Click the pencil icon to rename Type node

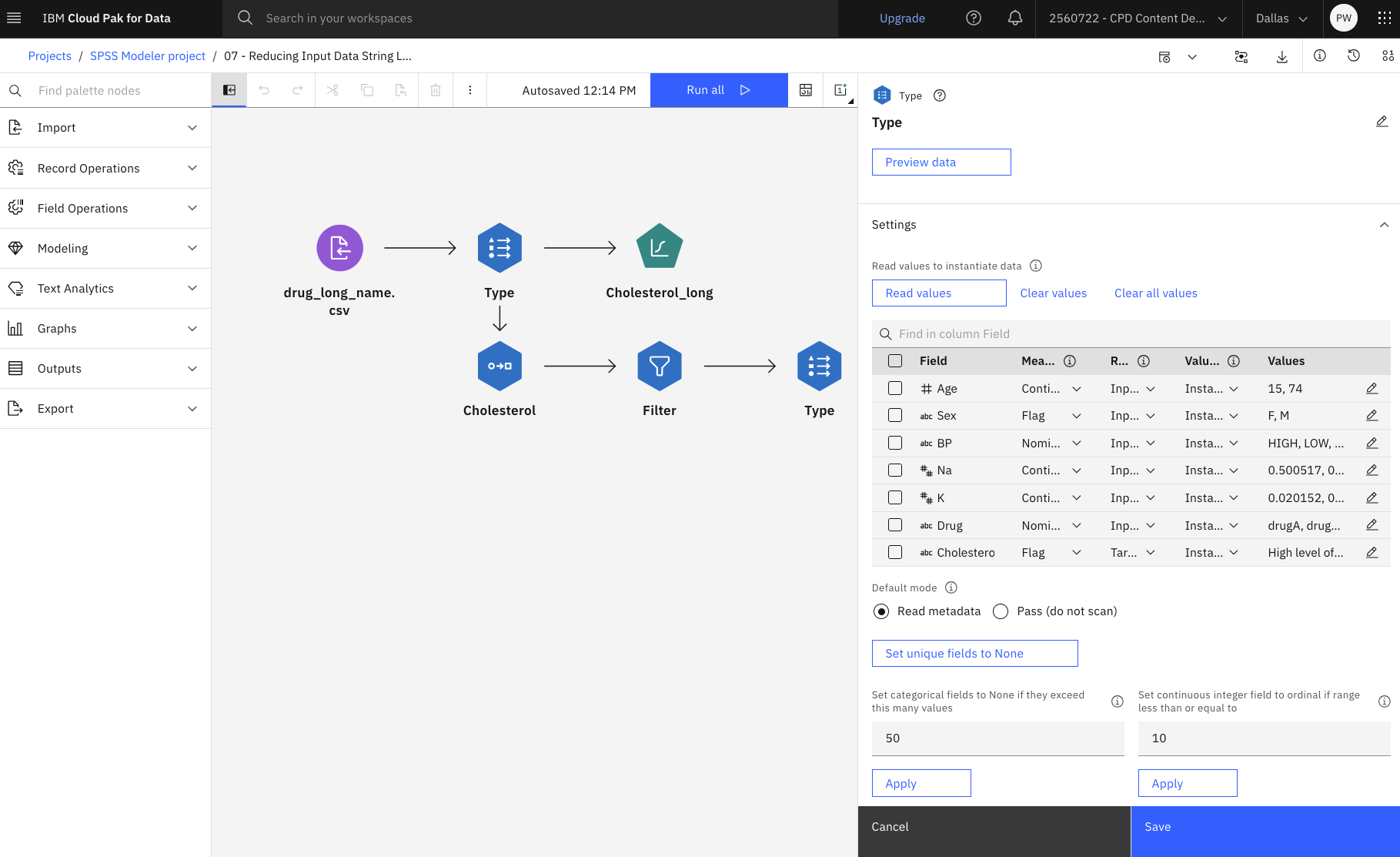tap(1382, 122)
